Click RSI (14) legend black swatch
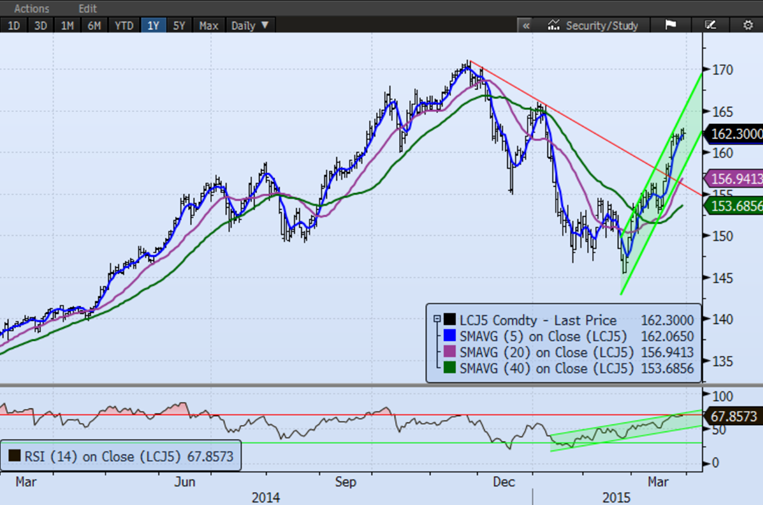The height and width of the screenshot is (505, 763). pos(14,455)
